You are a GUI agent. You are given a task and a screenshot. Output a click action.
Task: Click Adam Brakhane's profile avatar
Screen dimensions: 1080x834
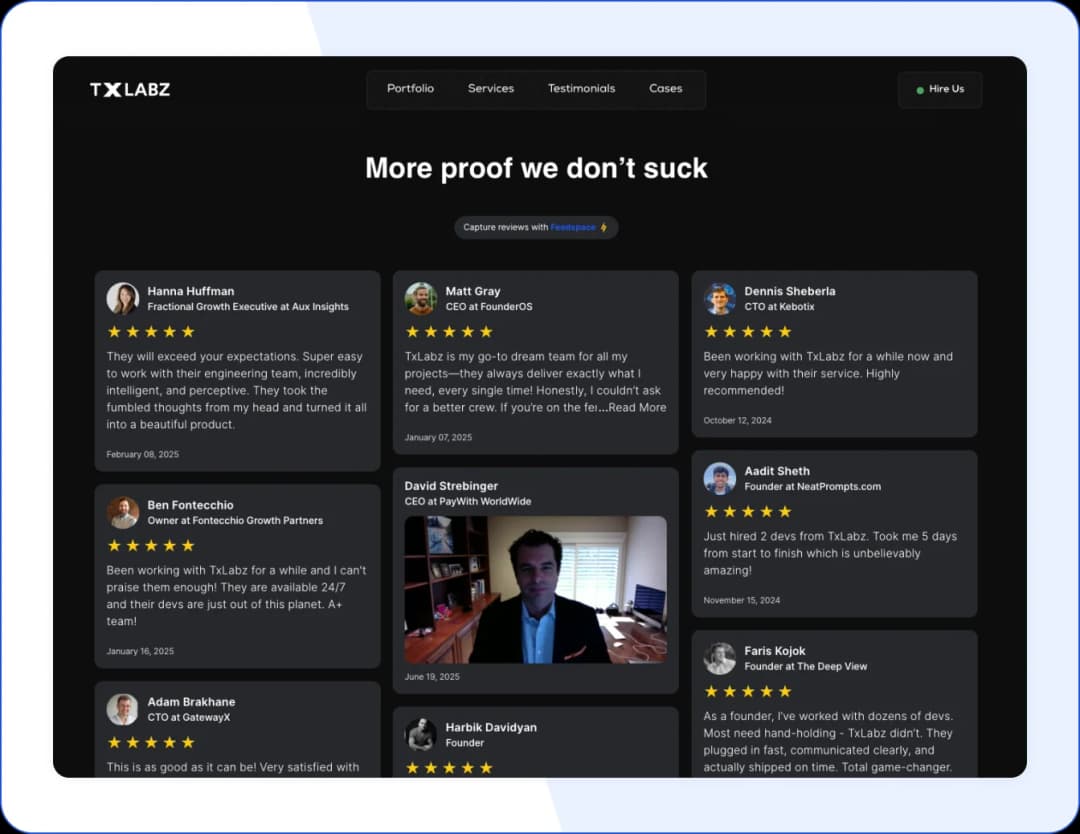pos(123,709)
